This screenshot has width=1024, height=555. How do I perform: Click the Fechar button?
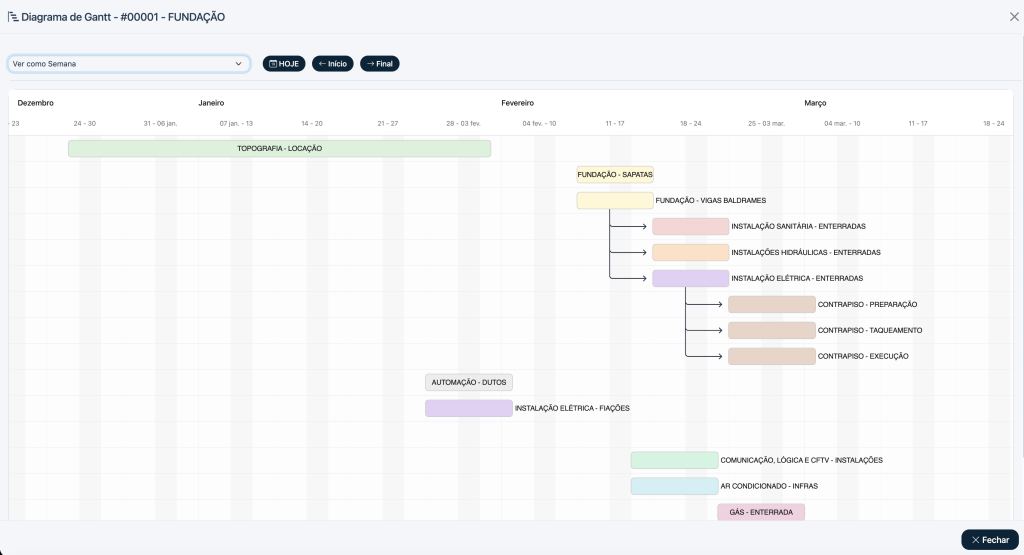[x=990, y=540]
